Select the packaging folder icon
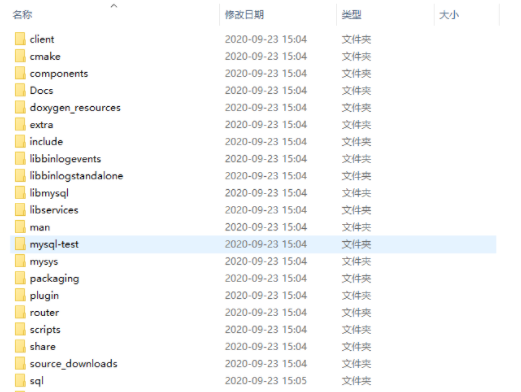Screen dimensions: 521x392 point(20,278)
